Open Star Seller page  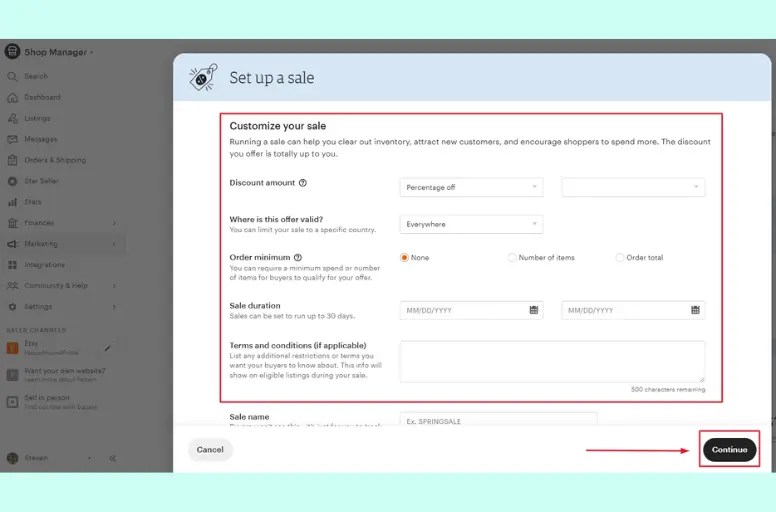point(42,181)
